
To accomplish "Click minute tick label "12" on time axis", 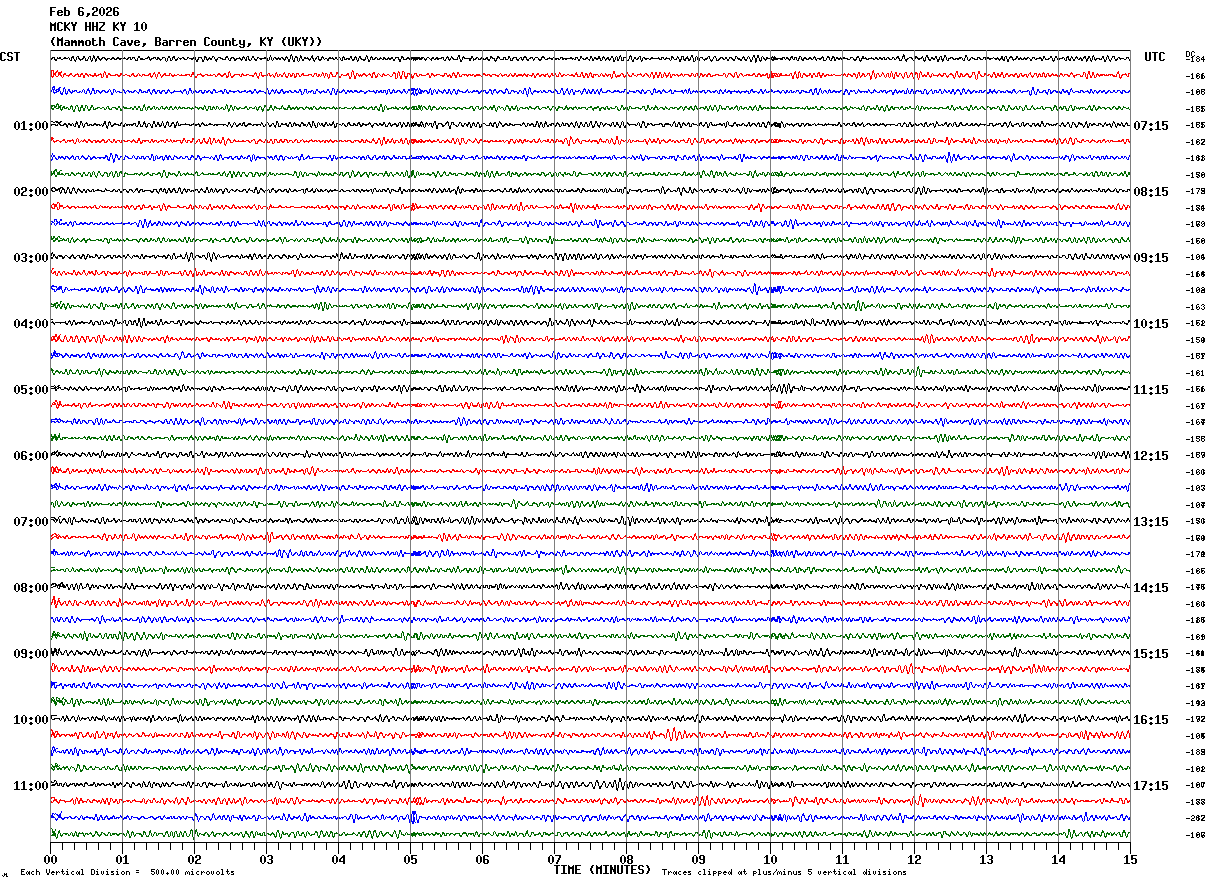I will 915,859.
